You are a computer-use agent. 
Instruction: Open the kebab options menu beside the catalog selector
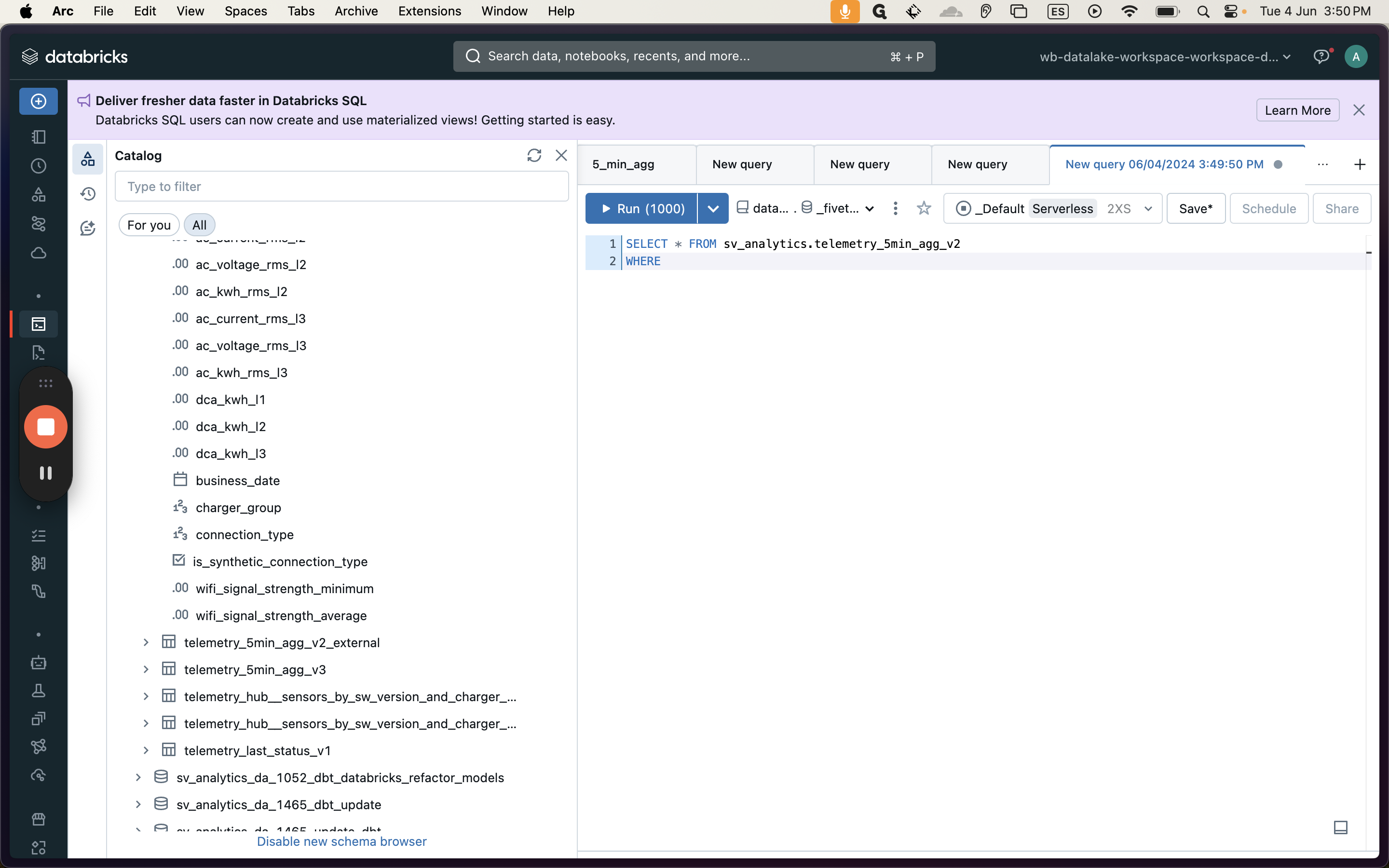click(895, 208)
